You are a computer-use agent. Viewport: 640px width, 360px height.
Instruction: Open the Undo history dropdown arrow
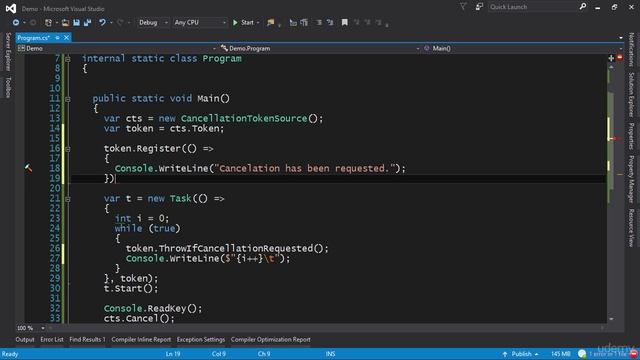tap(111, 22)
